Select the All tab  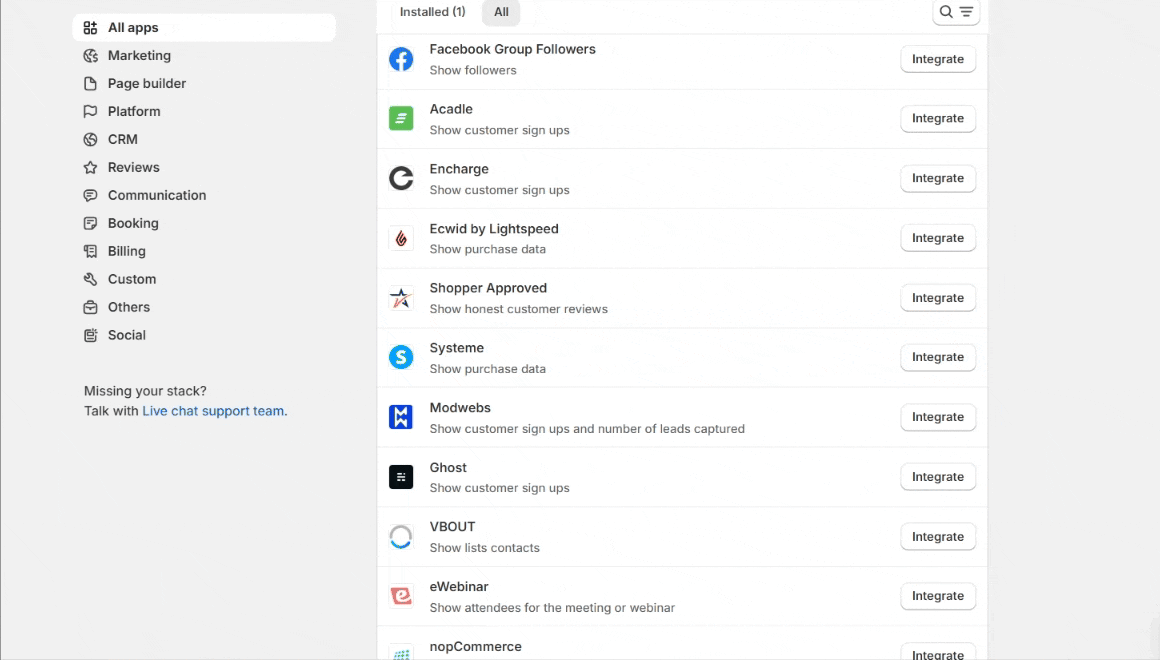[501, 12]
